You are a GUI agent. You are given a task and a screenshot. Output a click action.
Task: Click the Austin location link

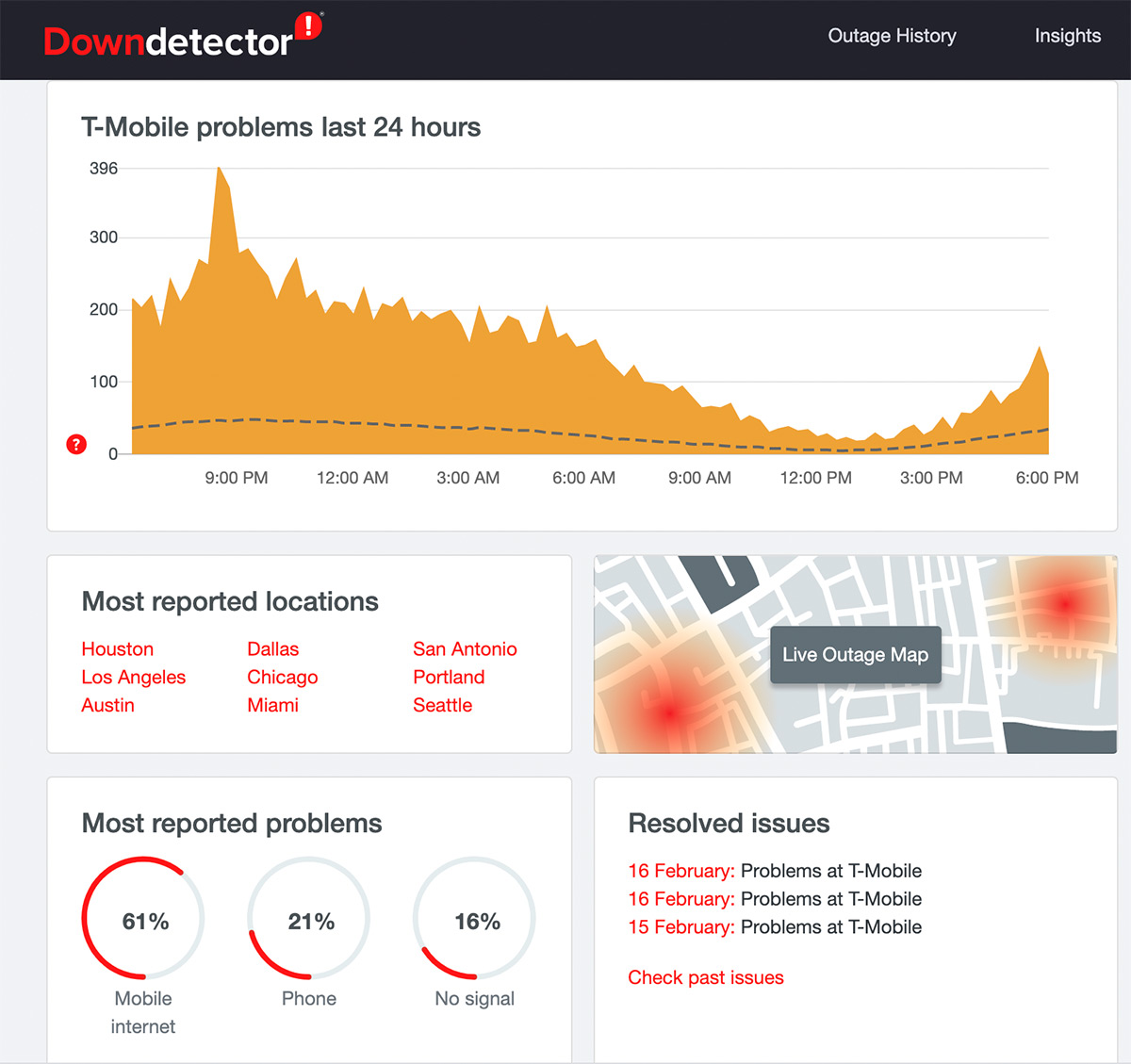tap(108, 705)
